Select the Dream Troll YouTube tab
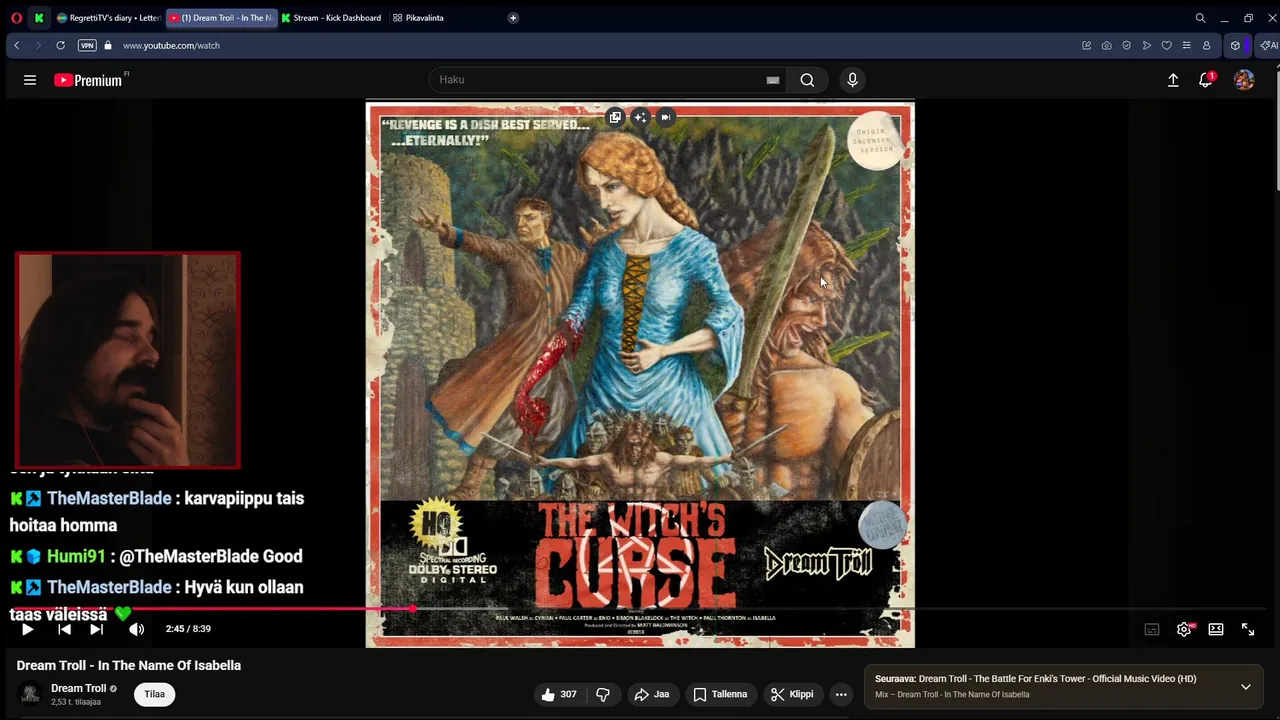 click(x=220, y=18)
